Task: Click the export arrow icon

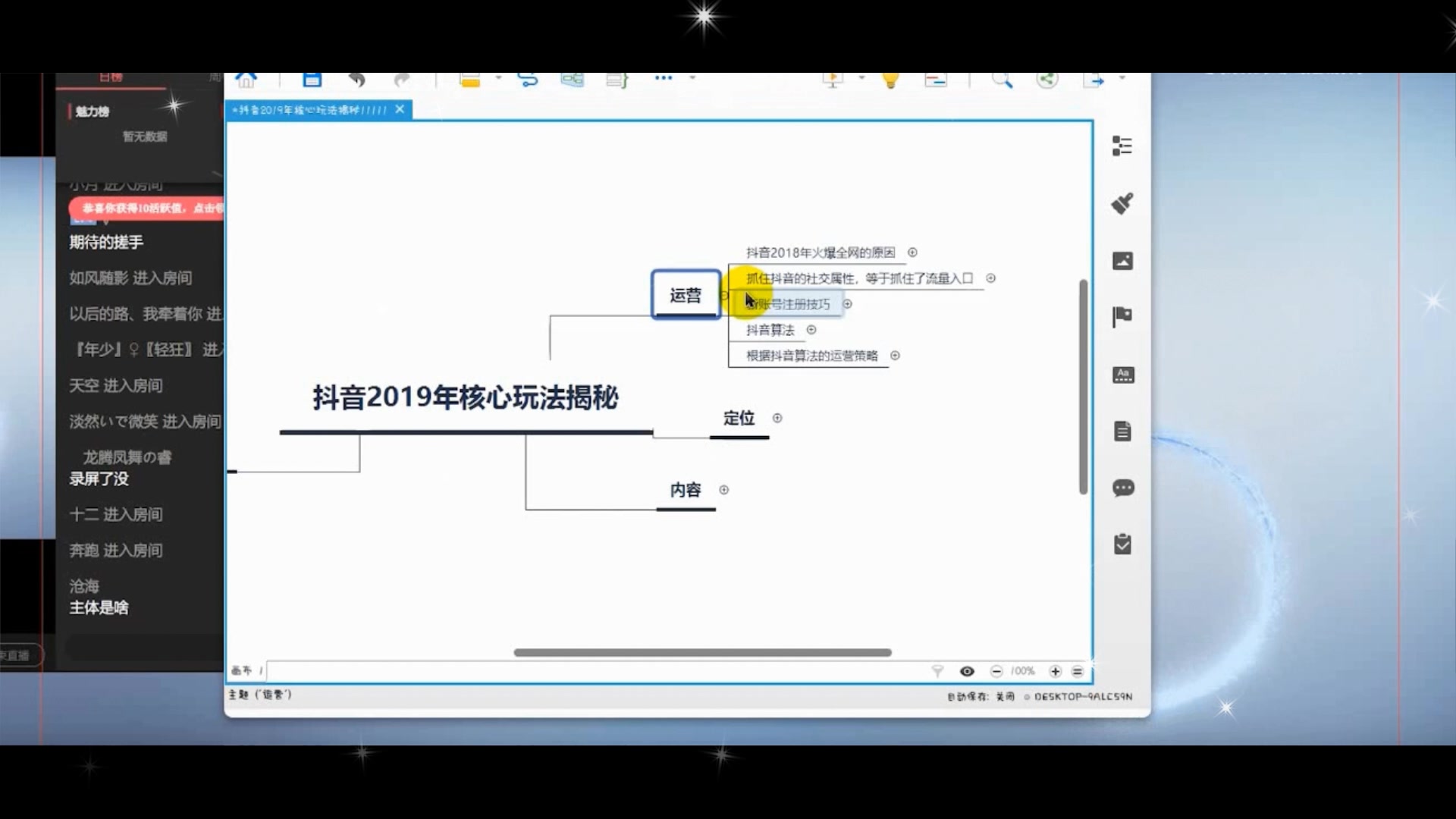Action: [1094, 80]
